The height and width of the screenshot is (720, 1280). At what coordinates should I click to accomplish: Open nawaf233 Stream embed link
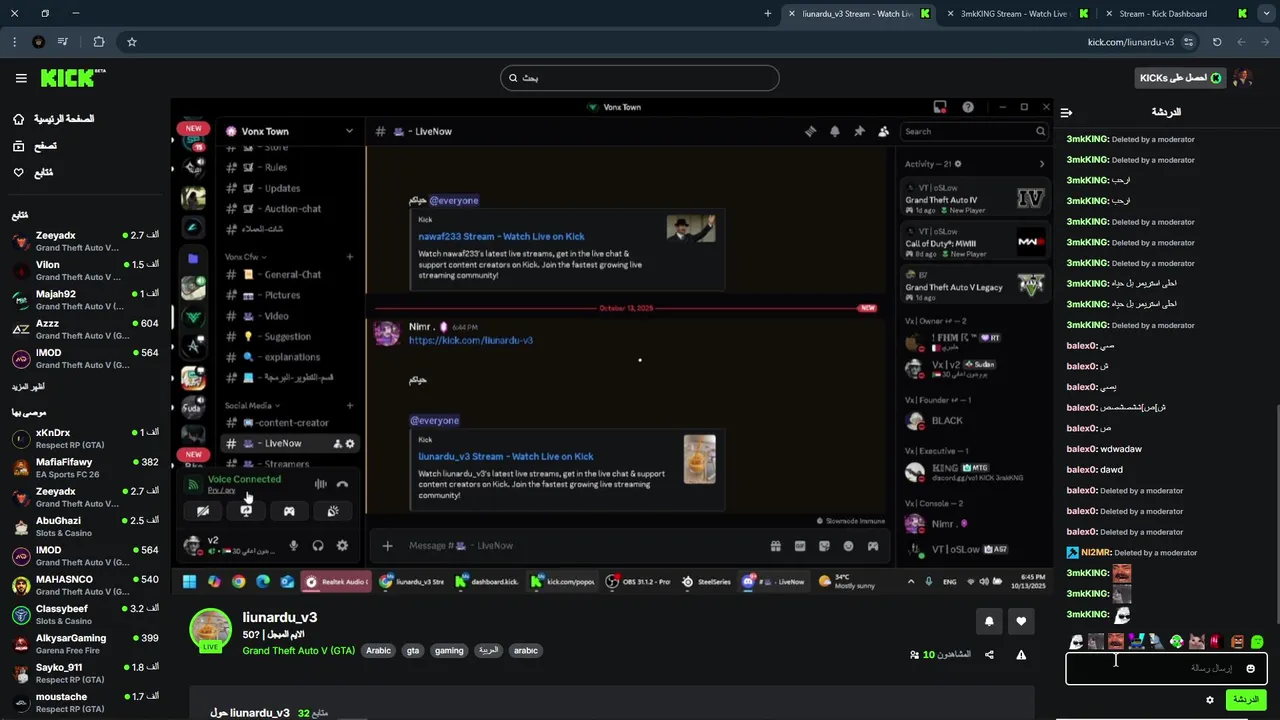(501, 236)
